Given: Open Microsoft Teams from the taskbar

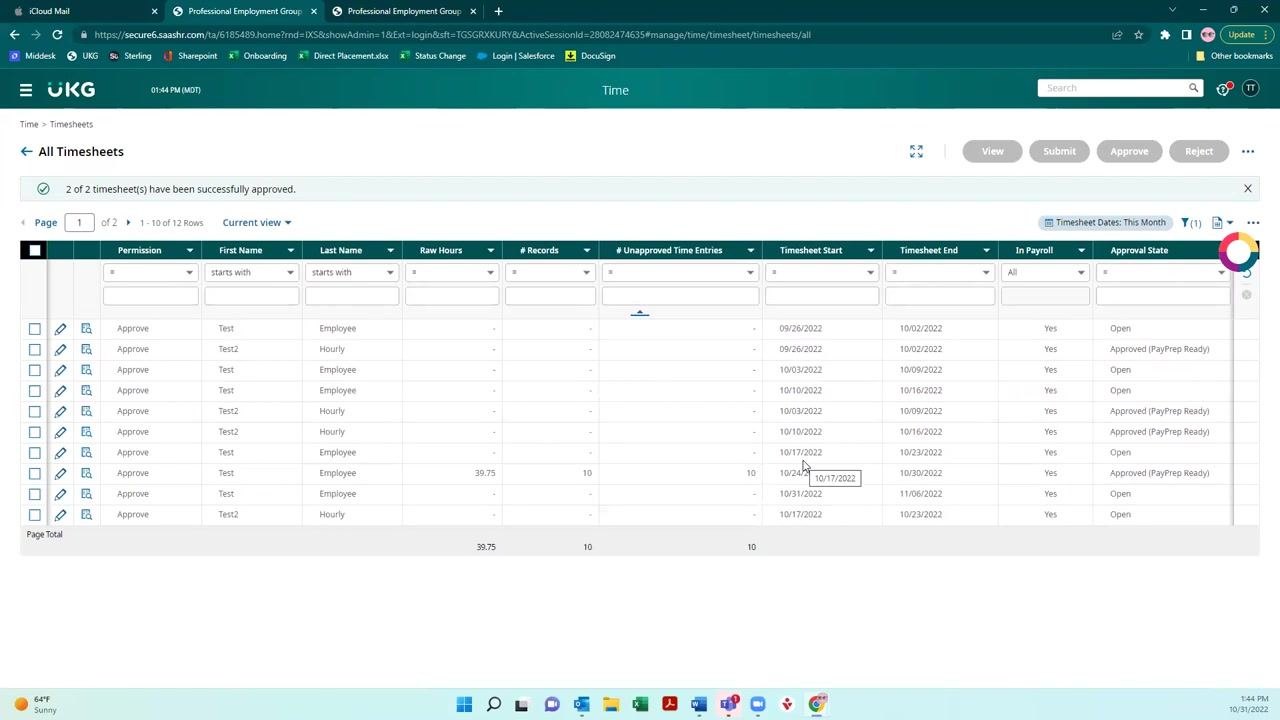Looking at the screenshot, I should (x=728, y=704).
